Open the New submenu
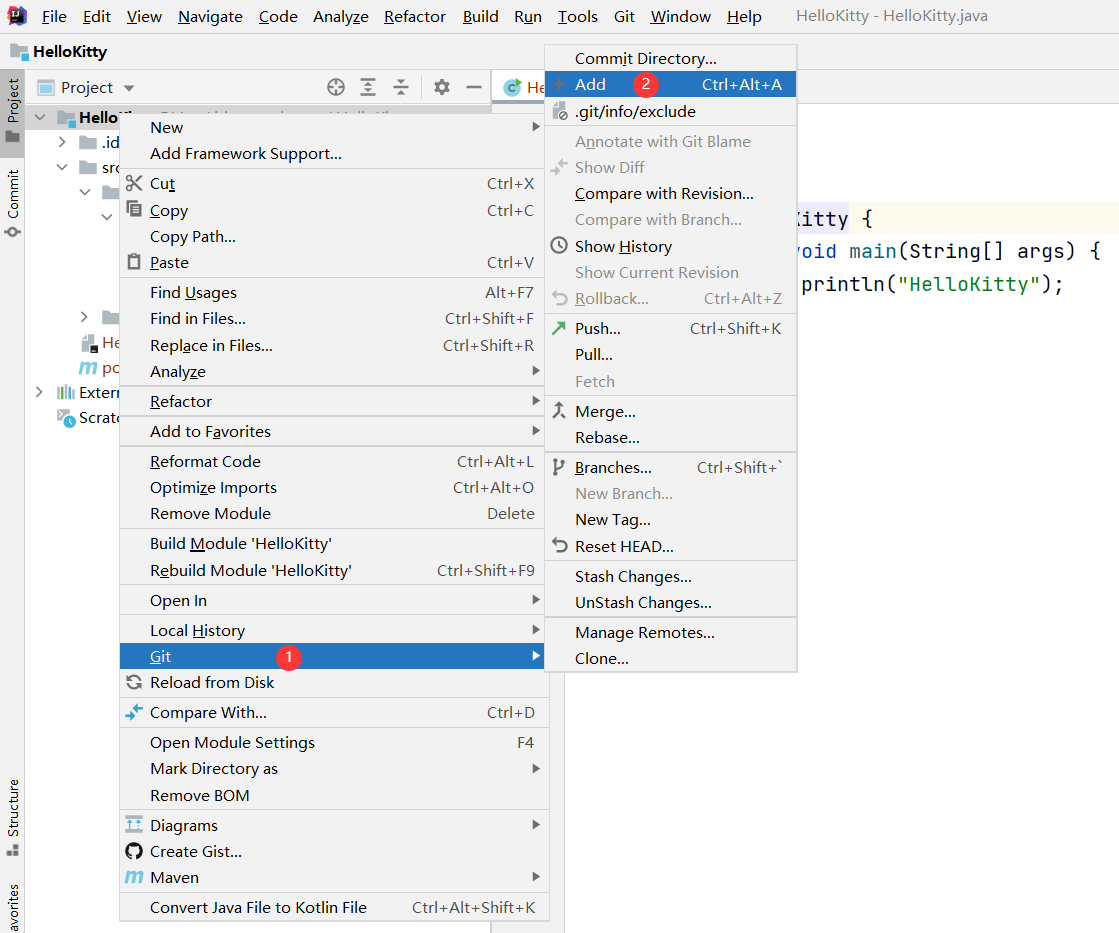Viewport: 1119px width, 933px height. [334, 128]
